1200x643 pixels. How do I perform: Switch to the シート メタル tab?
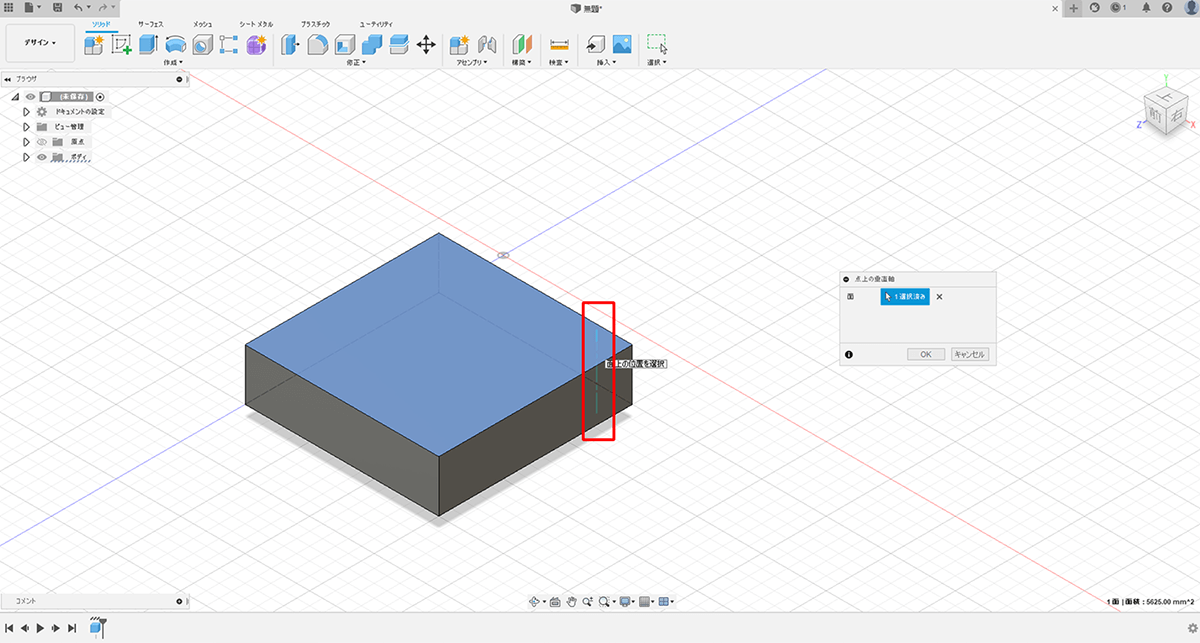(x=254, y=22)
